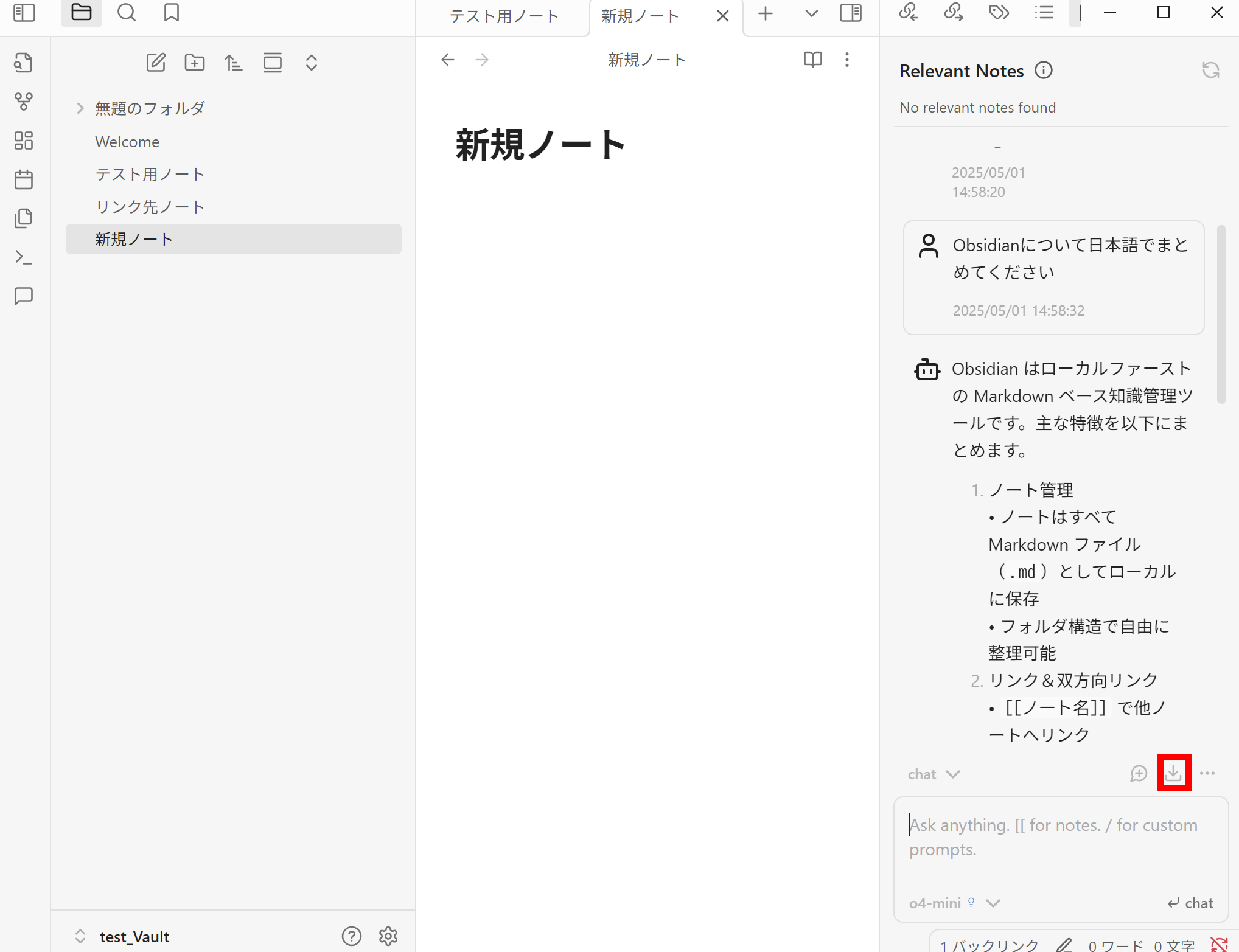Open a new tab with plus

point(766,14)
